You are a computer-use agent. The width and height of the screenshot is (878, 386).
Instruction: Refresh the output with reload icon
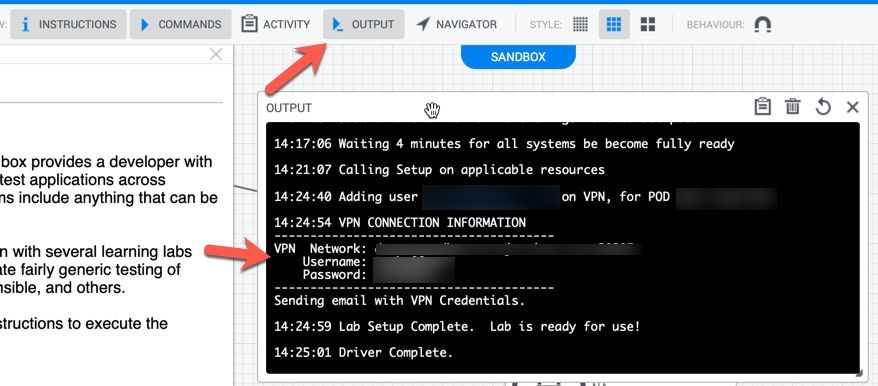point(823,106)
